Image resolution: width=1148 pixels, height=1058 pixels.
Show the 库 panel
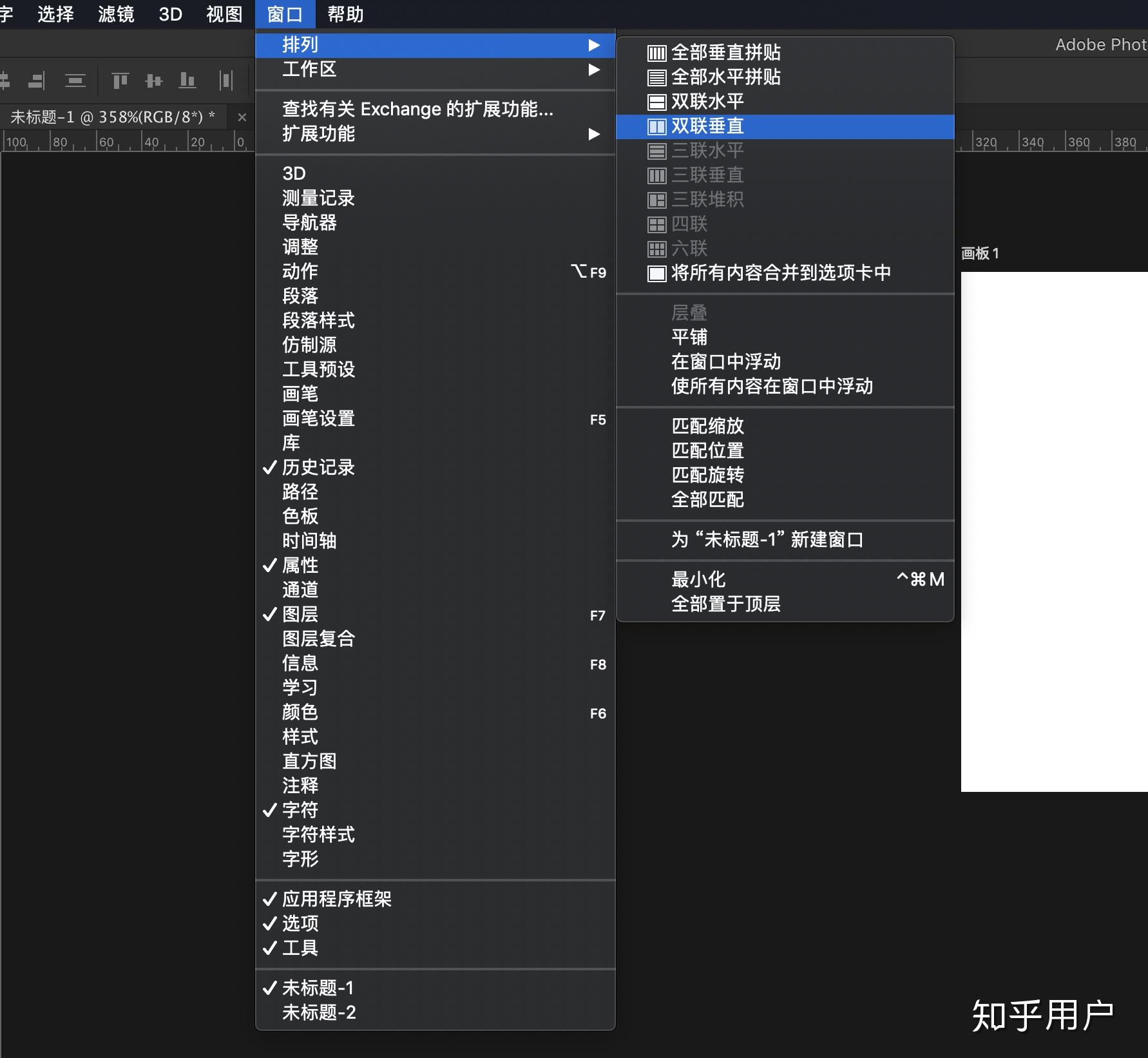(435, 443)
